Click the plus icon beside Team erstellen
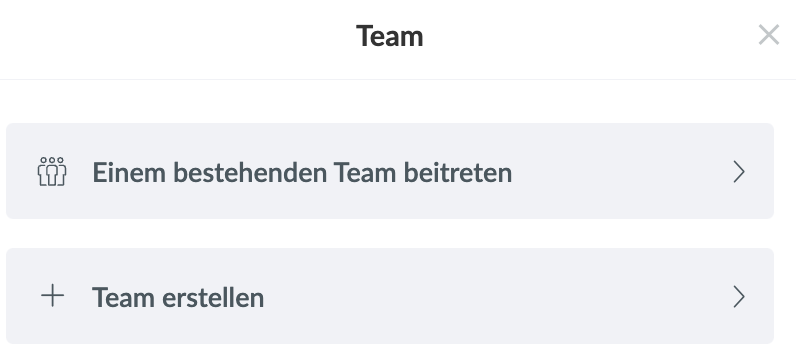Viewport: 796px width, 364px height. click(x=52, y=296)
